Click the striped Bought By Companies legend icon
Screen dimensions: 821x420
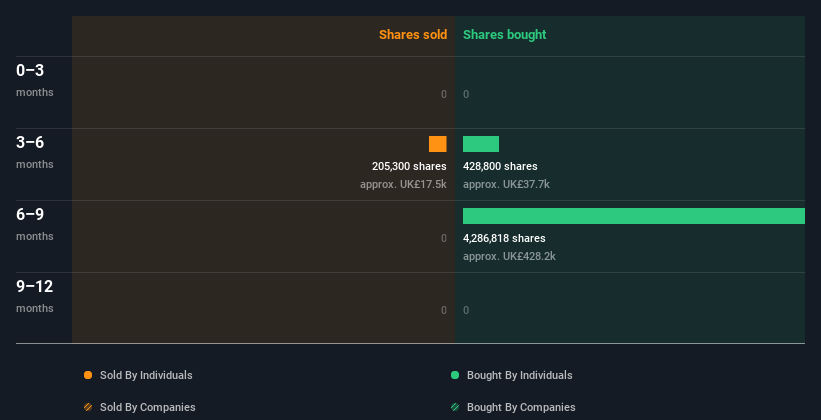pyautogui.click(x=455, y=407)
